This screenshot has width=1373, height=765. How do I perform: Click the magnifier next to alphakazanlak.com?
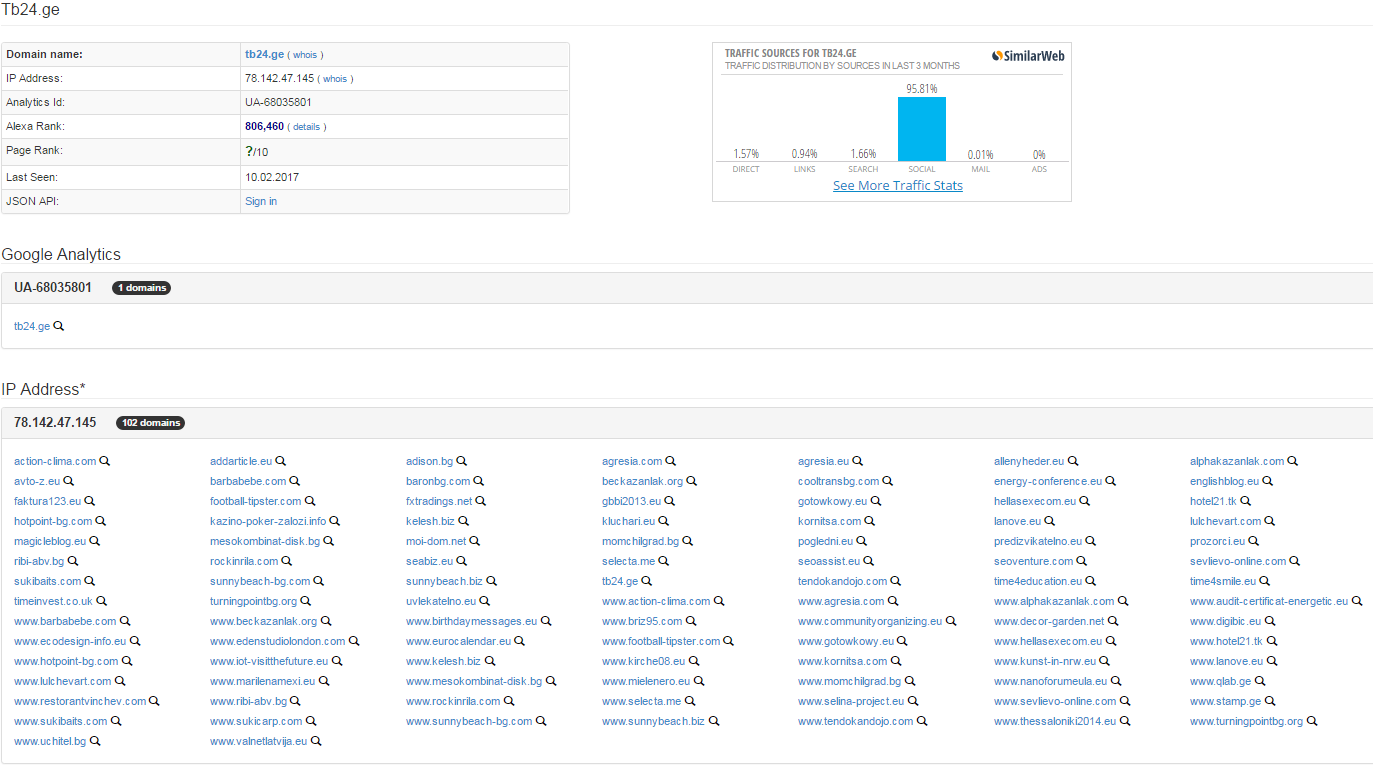coord(1293,461)
